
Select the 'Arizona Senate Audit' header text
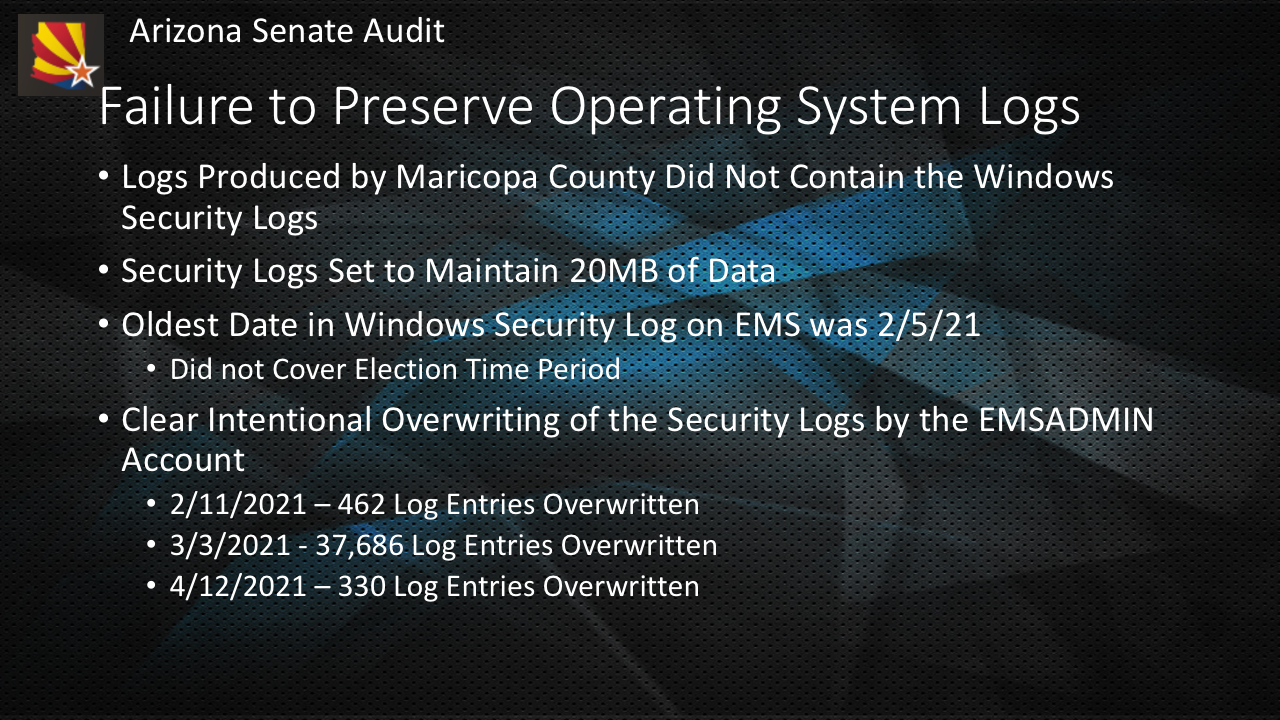287,31
